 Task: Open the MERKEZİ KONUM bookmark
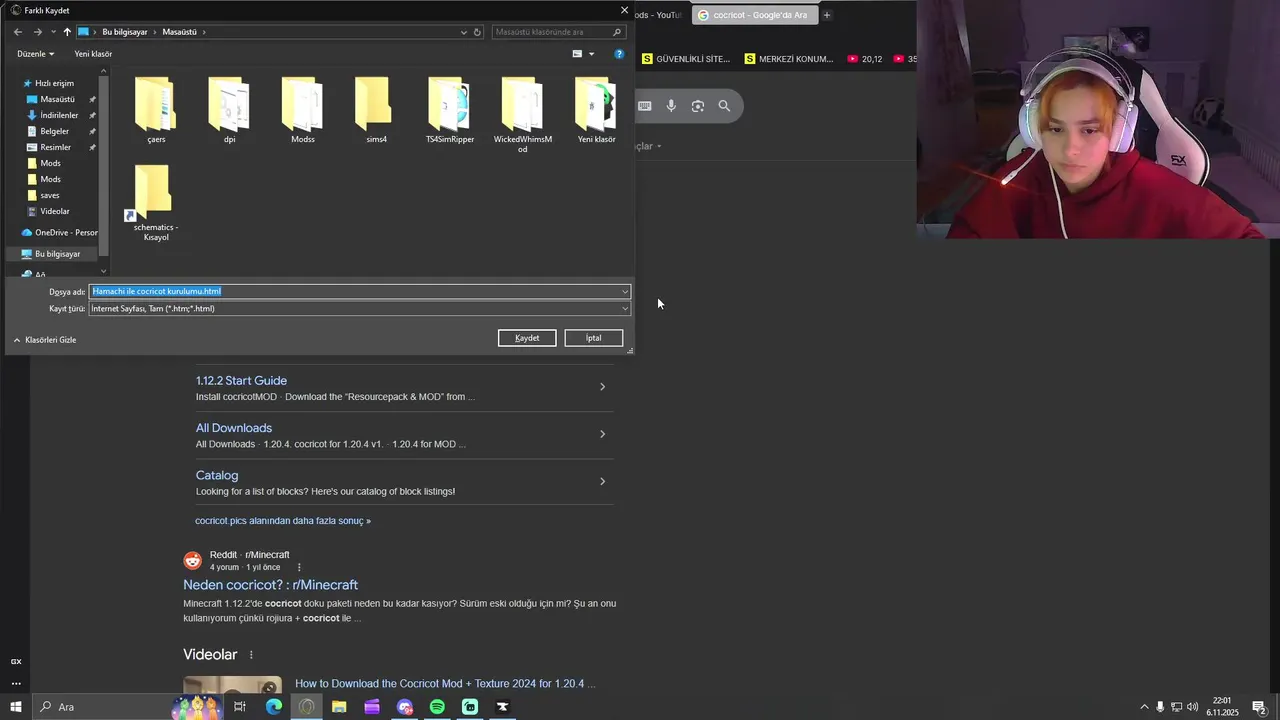[x=789, y=59]
